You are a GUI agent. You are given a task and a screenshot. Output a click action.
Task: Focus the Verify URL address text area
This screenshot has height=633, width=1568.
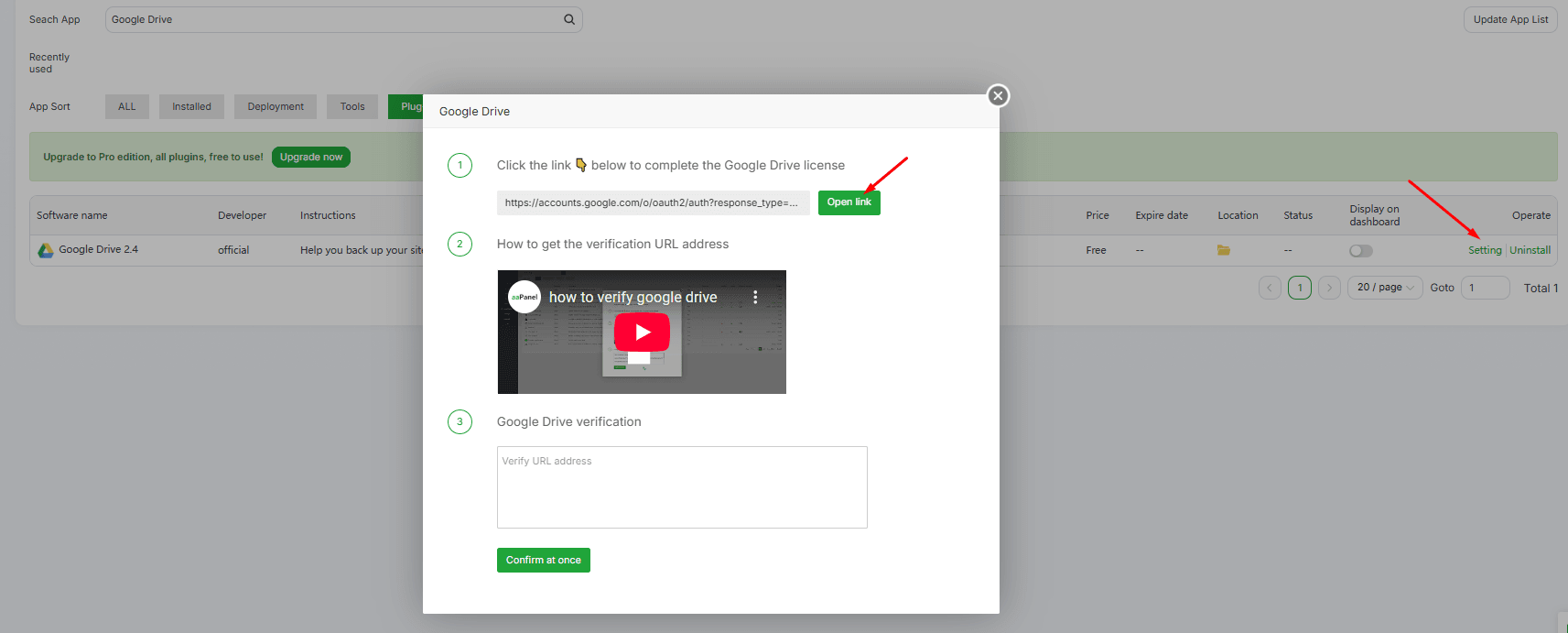tap(682, 487)
